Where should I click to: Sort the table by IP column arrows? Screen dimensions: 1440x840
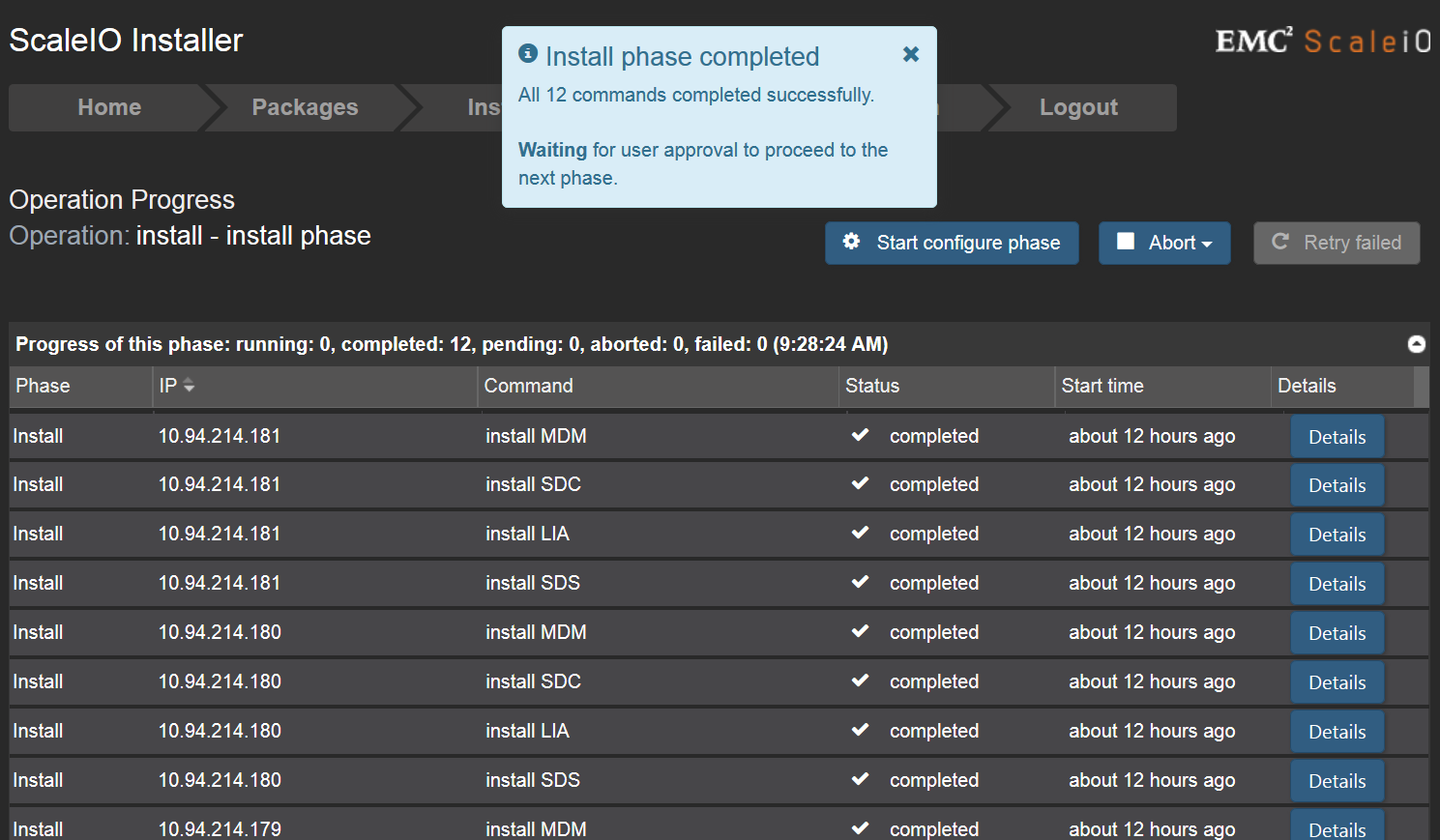coord(189,386)
